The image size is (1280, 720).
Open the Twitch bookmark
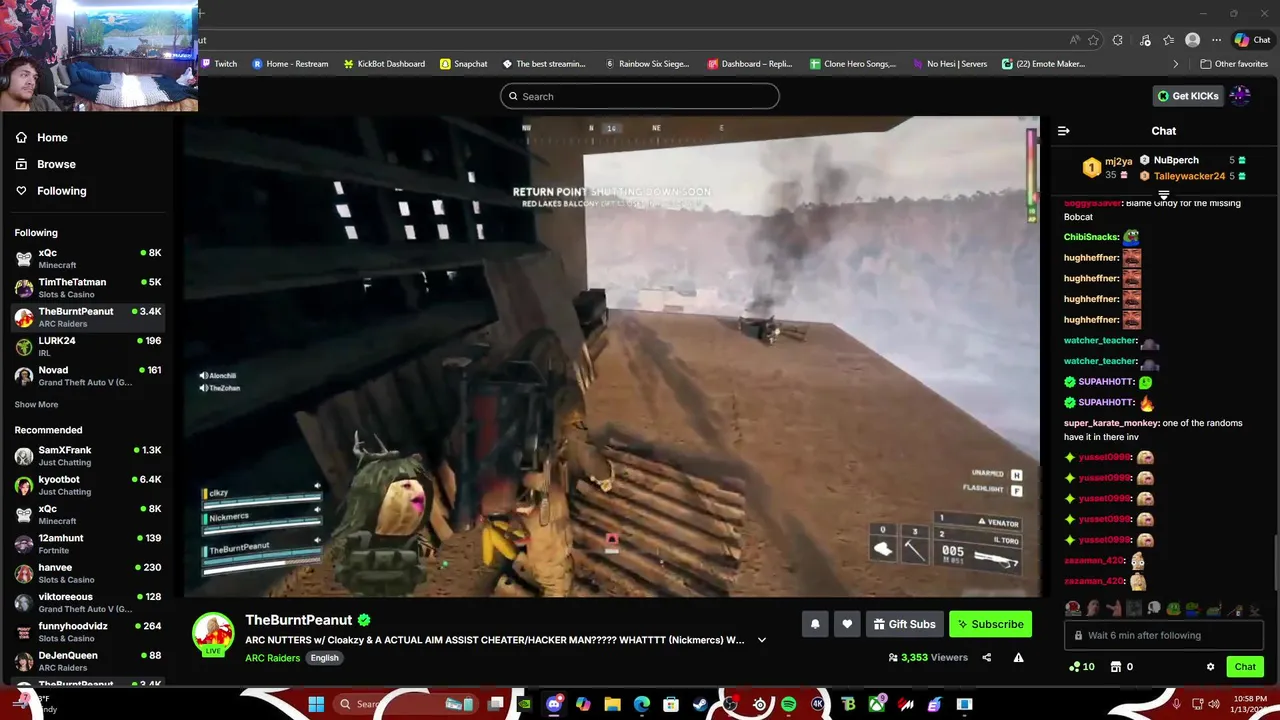coord(220,64)
